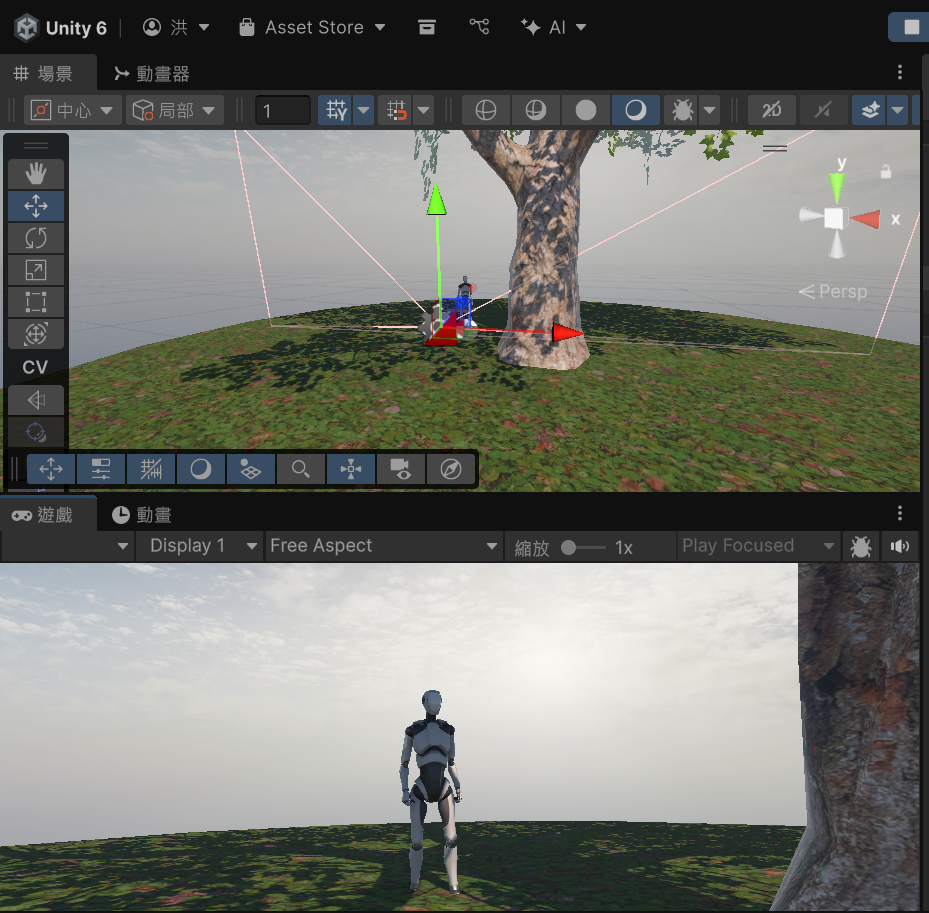This screenshot has height=913, width=929.
Task: Change pivot mode 中心 dropdown
Action: 73,110
